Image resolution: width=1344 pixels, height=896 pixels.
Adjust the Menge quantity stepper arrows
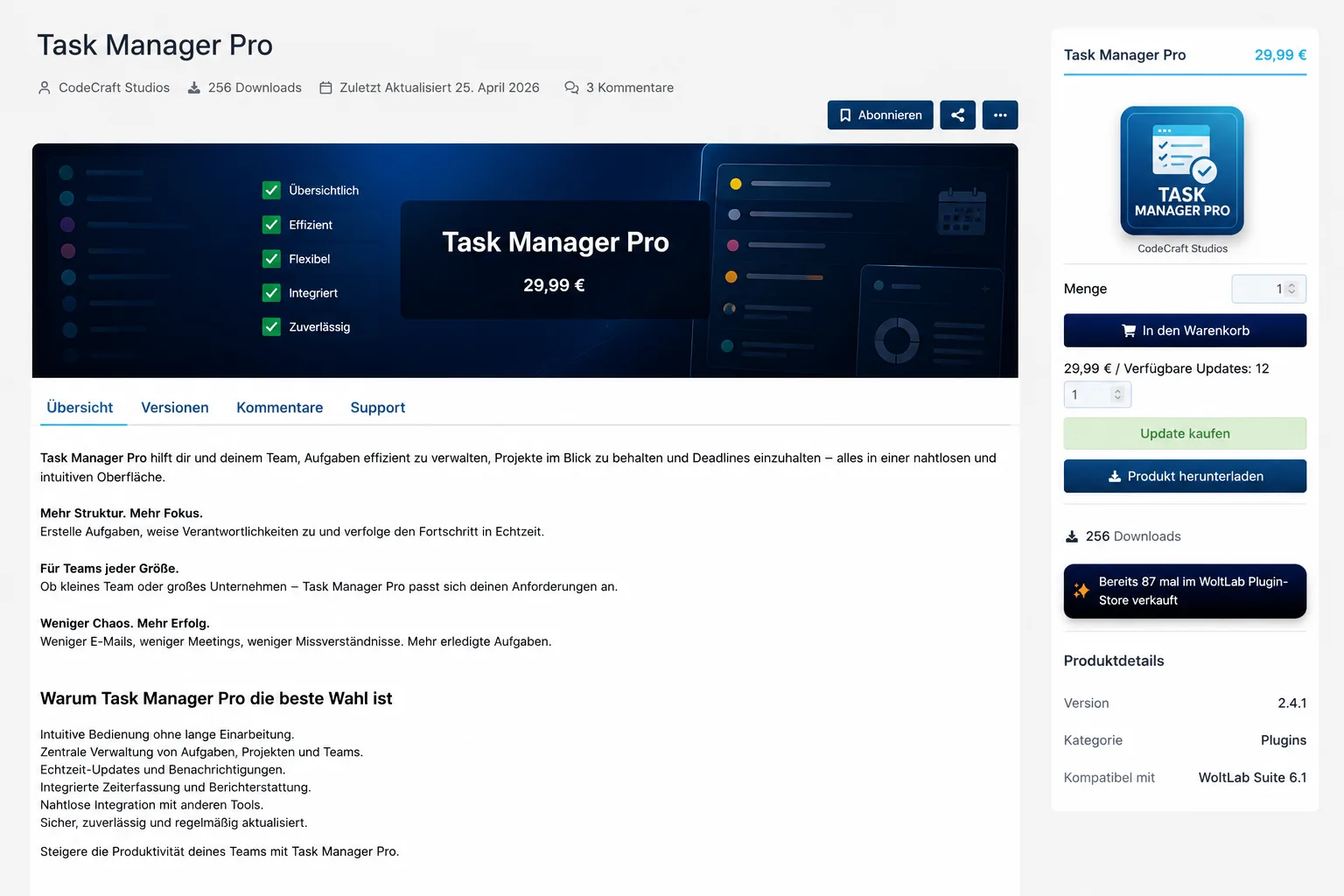(1291, 289)
